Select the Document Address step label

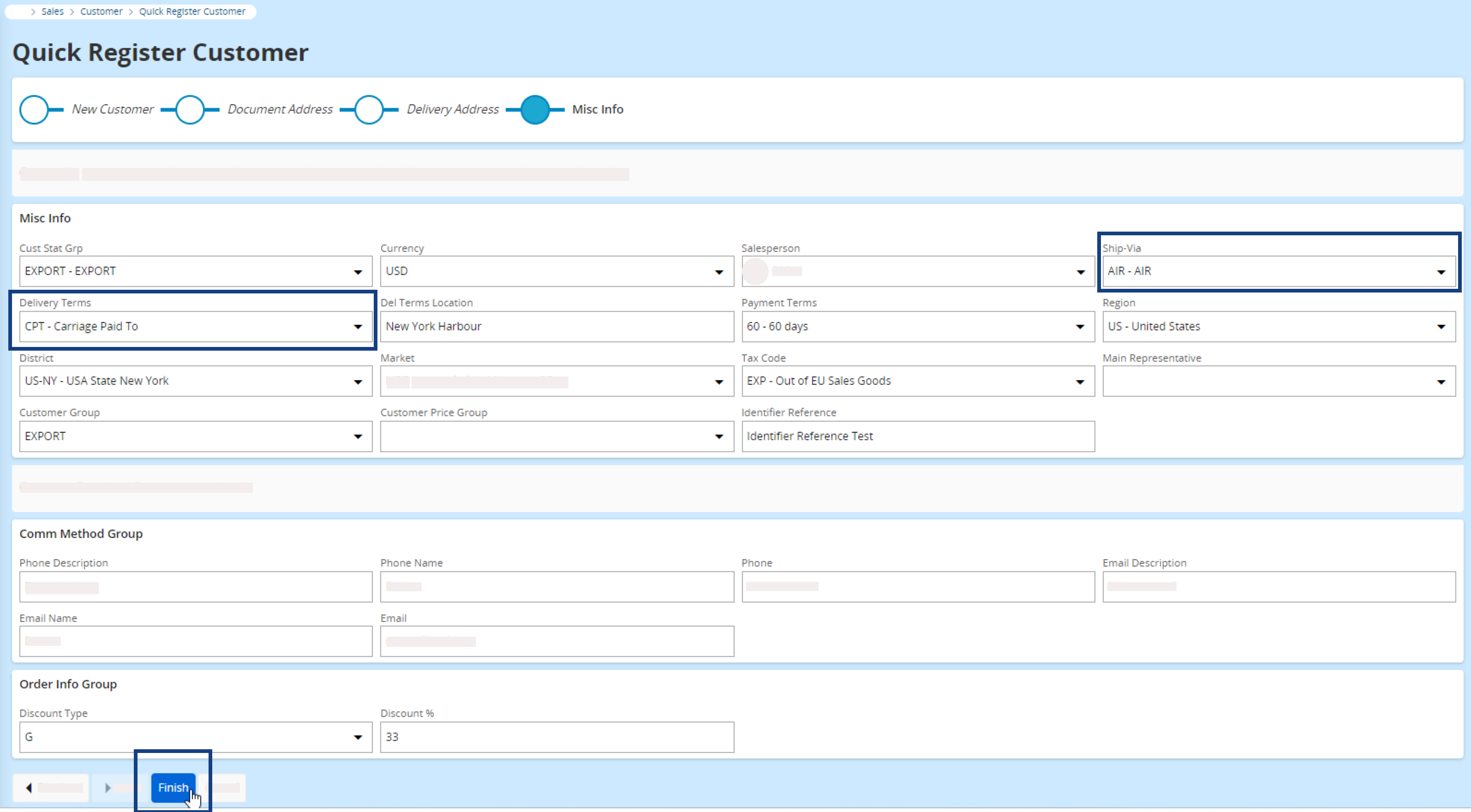pyautogui.click(x=280, y=109)
